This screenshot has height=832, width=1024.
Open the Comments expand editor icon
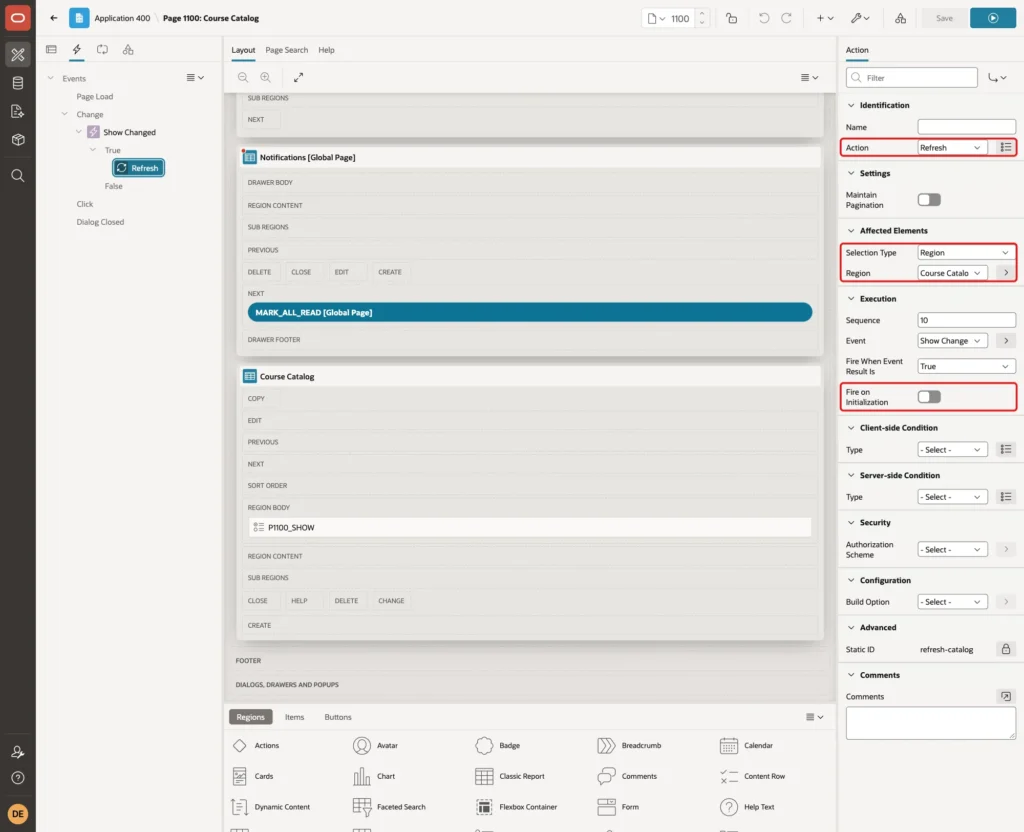1006,696
